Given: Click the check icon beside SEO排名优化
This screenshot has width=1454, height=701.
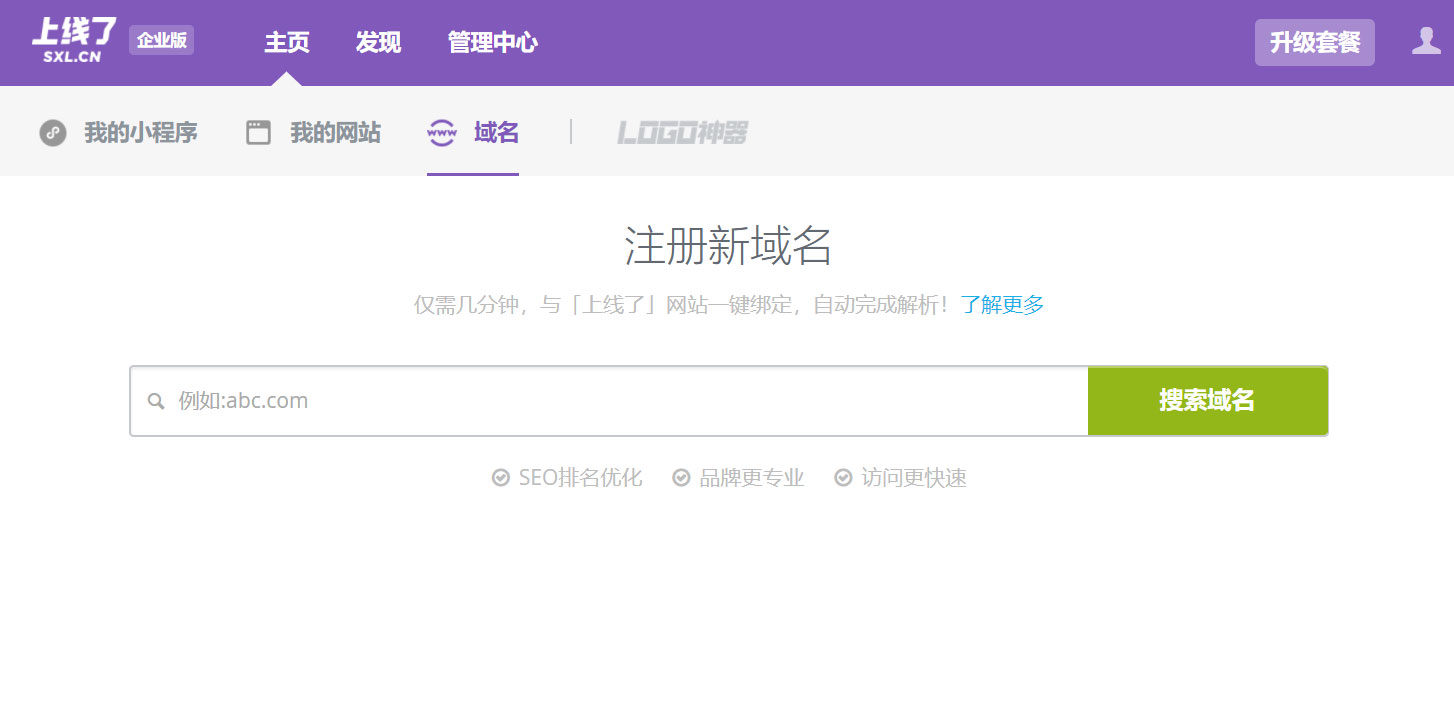Looking at the screenshot, I should (501, 478).
